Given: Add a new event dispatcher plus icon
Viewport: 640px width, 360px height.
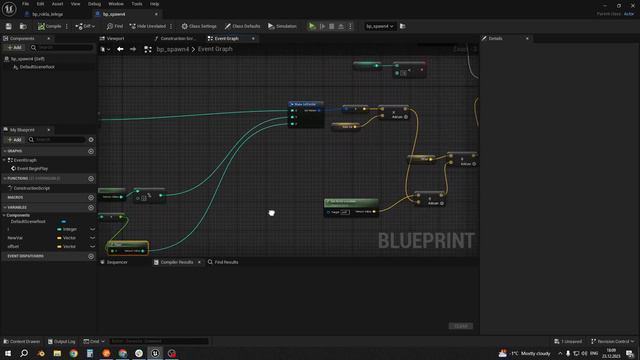Looking at the screenshot, I should [91, 256].
